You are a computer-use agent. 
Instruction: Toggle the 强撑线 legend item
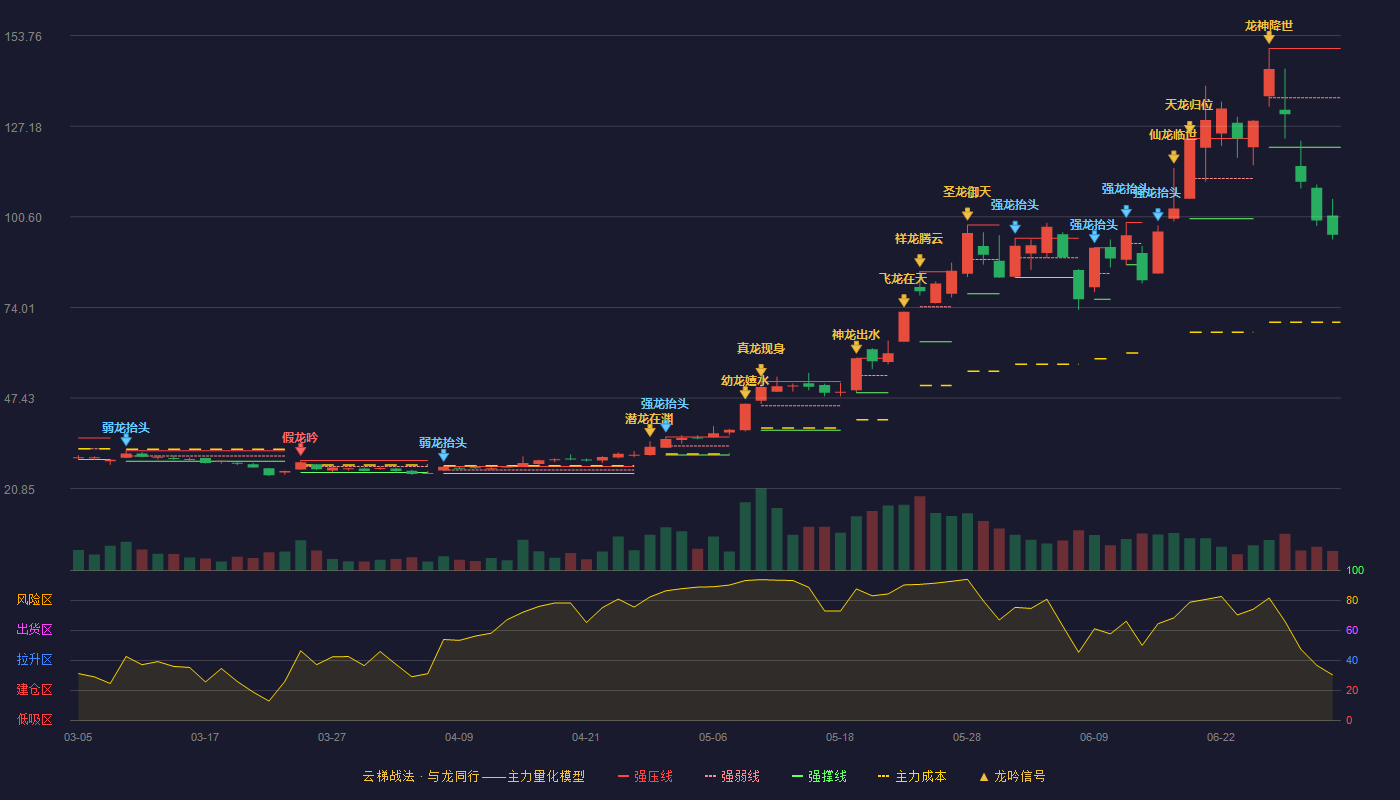click(x=819, y=776)
